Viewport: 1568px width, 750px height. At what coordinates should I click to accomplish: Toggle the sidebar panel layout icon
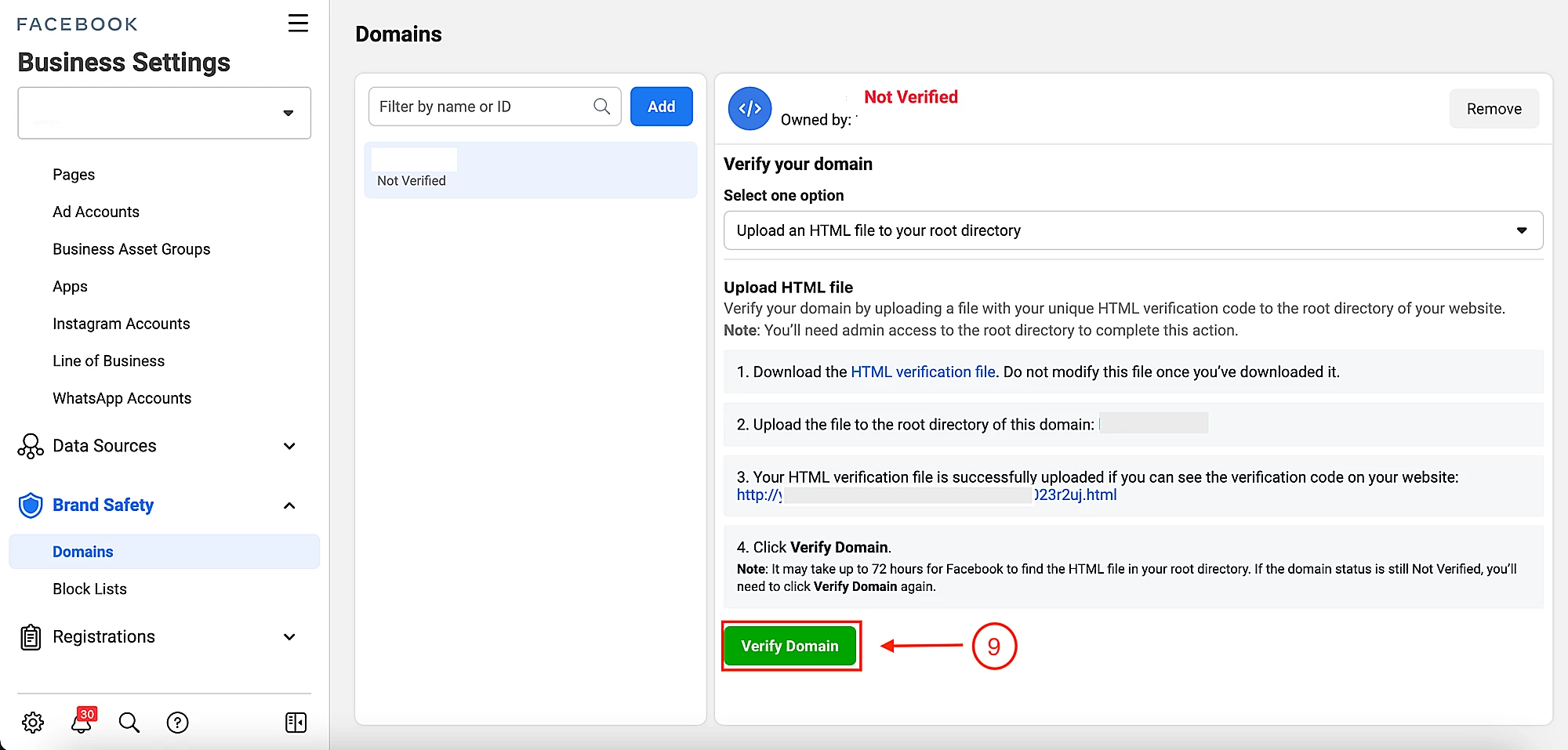pyautogui.click(x=296, y=723)
